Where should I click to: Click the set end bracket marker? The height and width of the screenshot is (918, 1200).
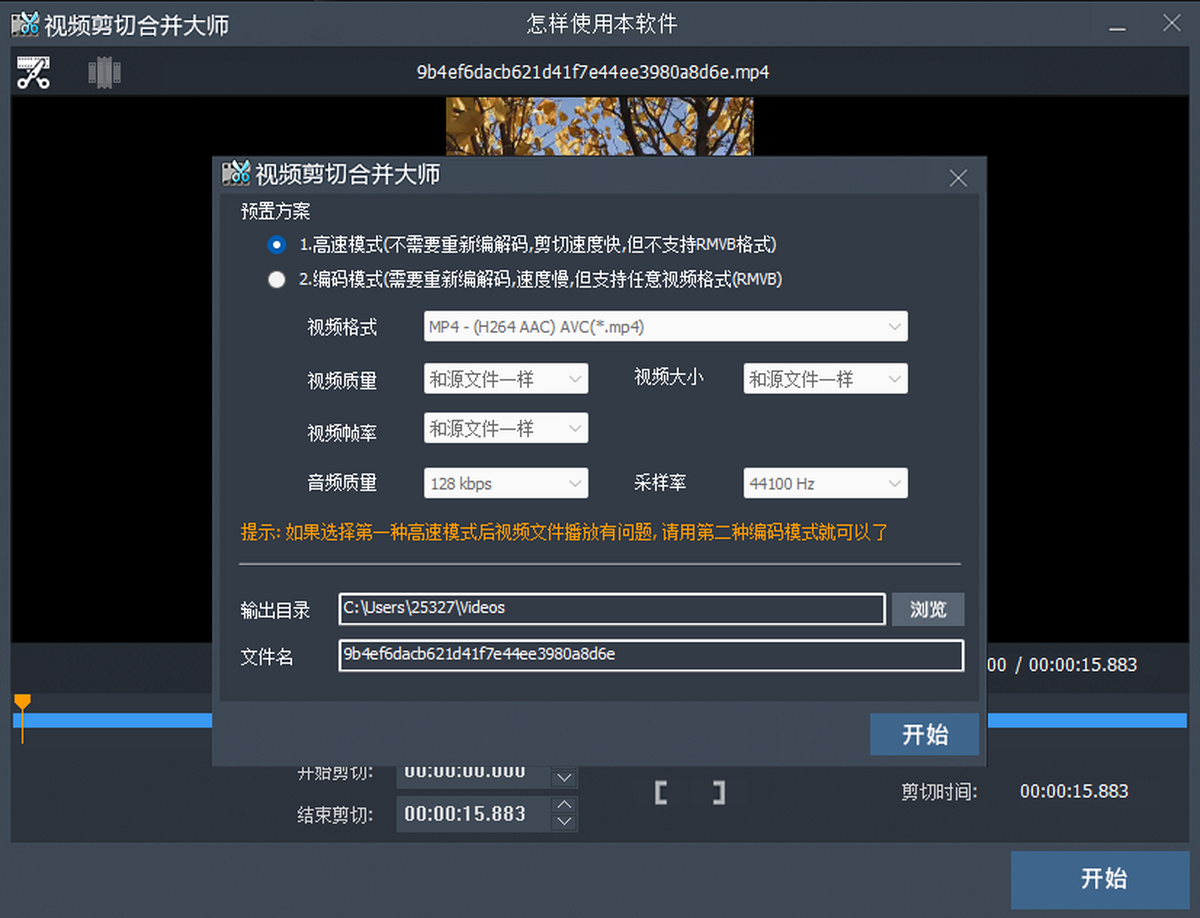coord(718,793)
